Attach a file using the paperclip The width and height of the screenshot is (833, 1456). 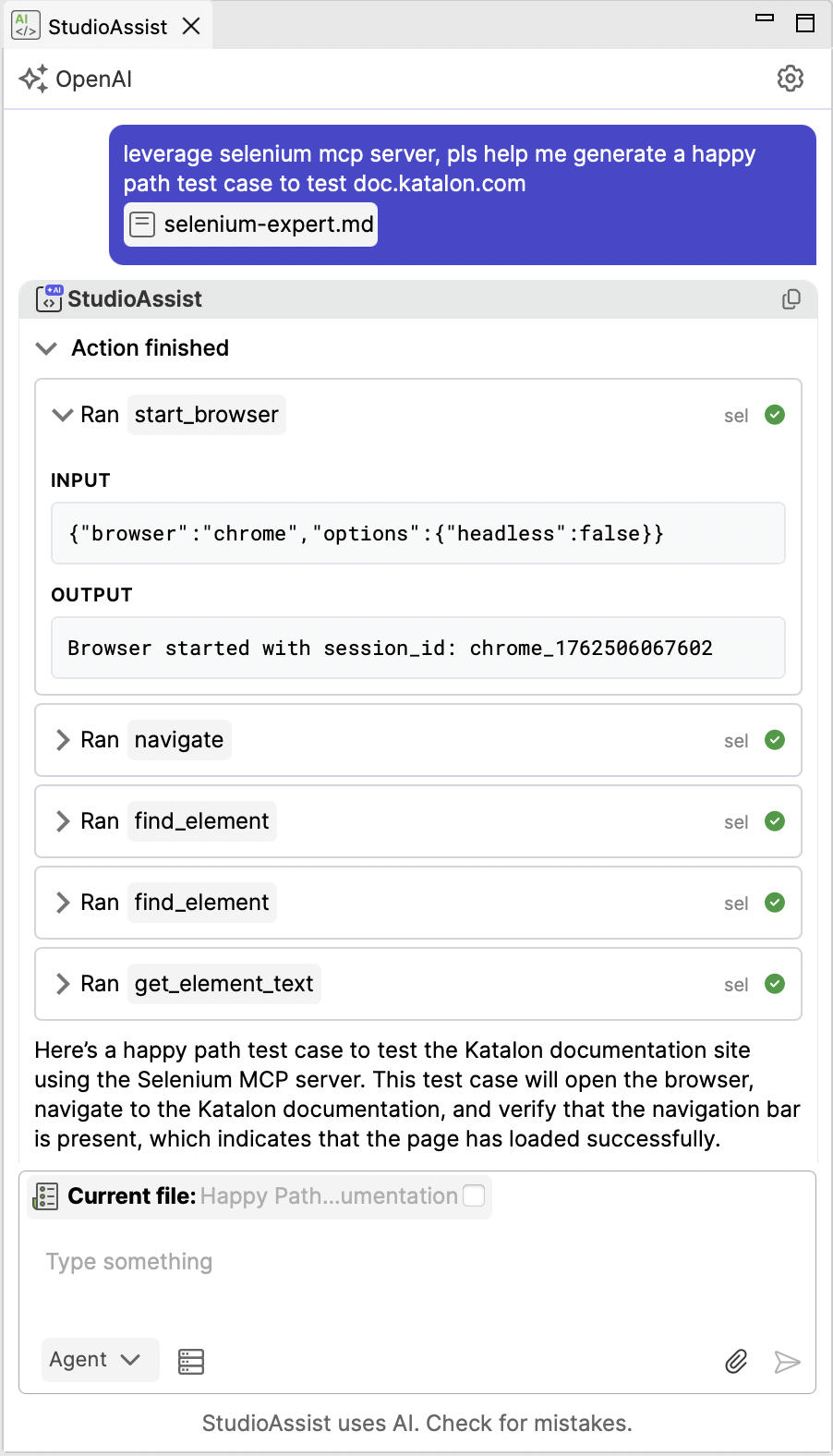pos(736,1361)
